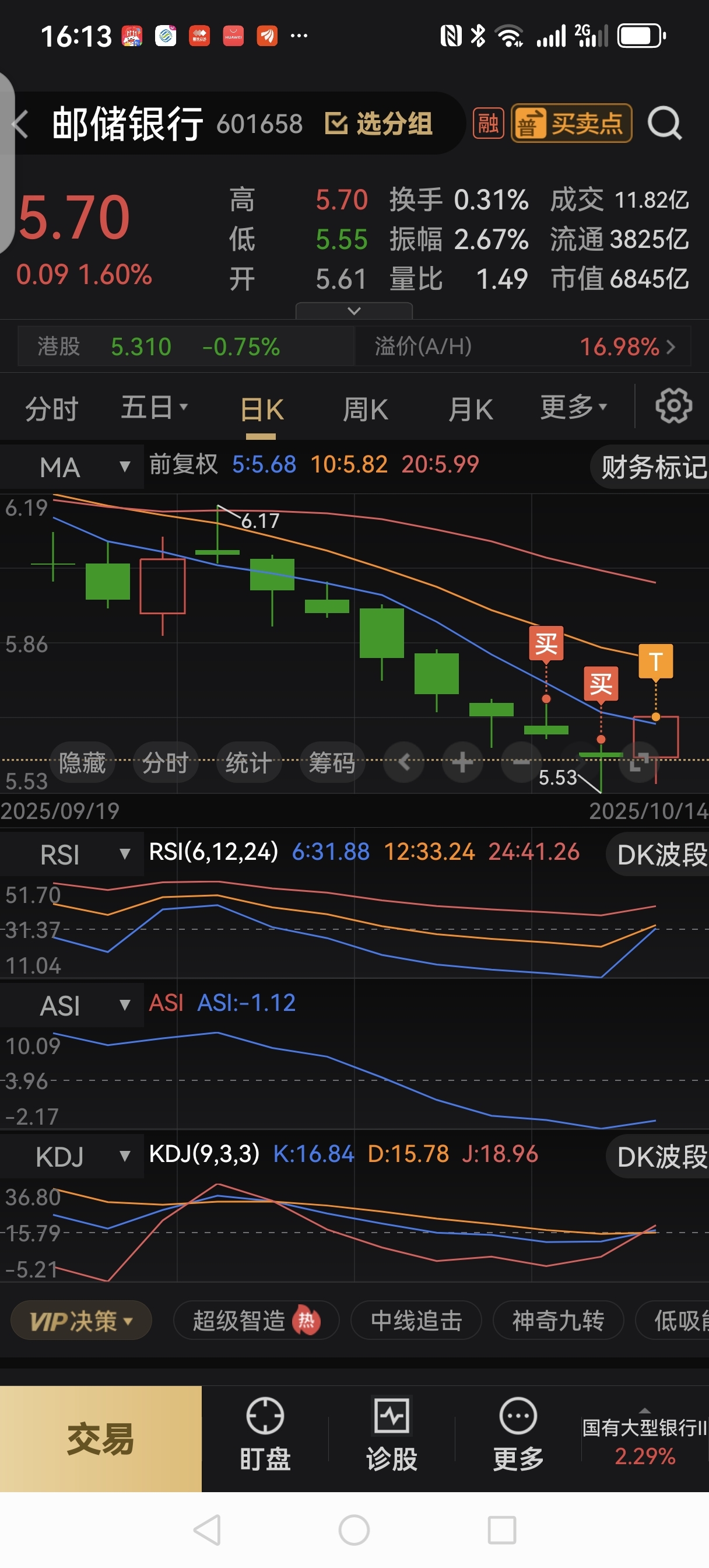Tap the MA 20:5.99 value
The height and width of the screenshot is (1568, 709).
(440, 464)
